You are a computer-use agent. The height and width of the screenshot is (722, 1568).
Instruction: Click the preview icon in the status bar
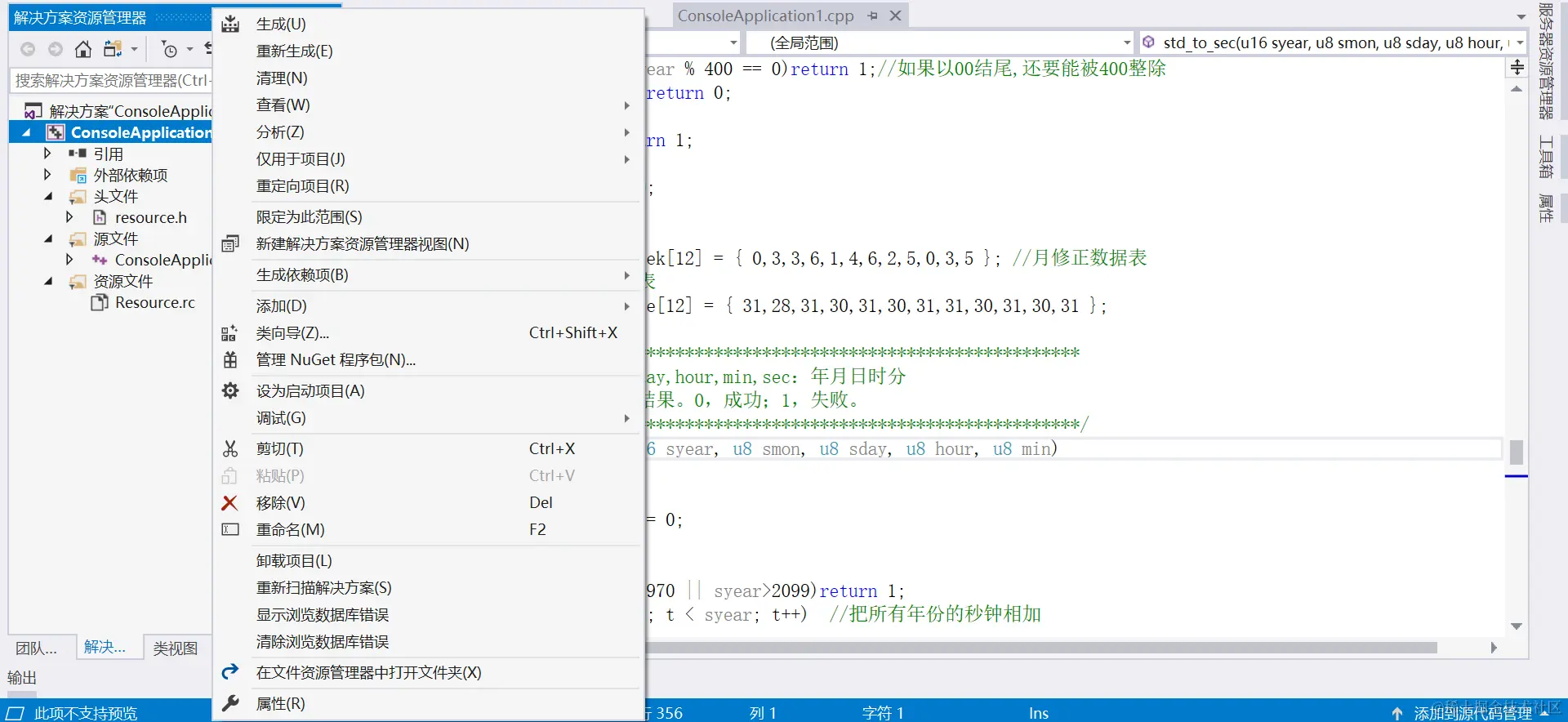[x=16, y=713]
